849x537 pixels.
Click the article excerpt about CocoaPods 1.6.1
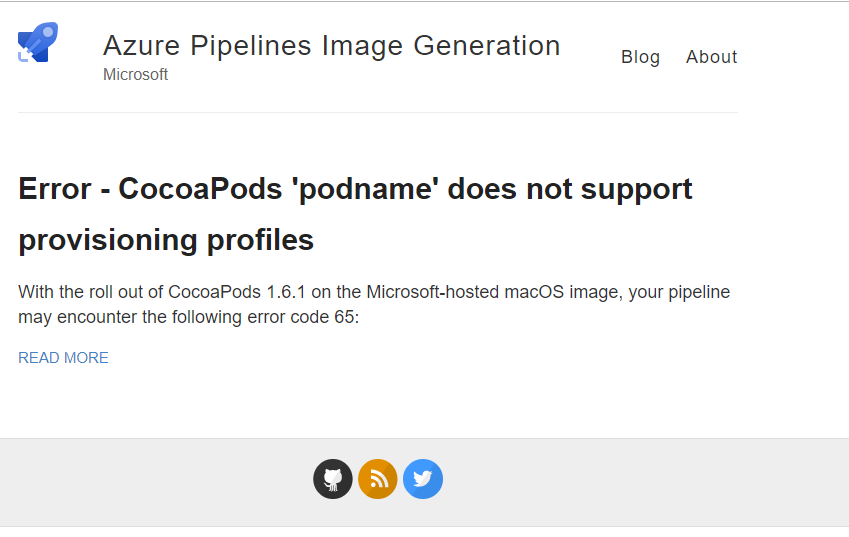pyautogui.click(x=374, y=304)
